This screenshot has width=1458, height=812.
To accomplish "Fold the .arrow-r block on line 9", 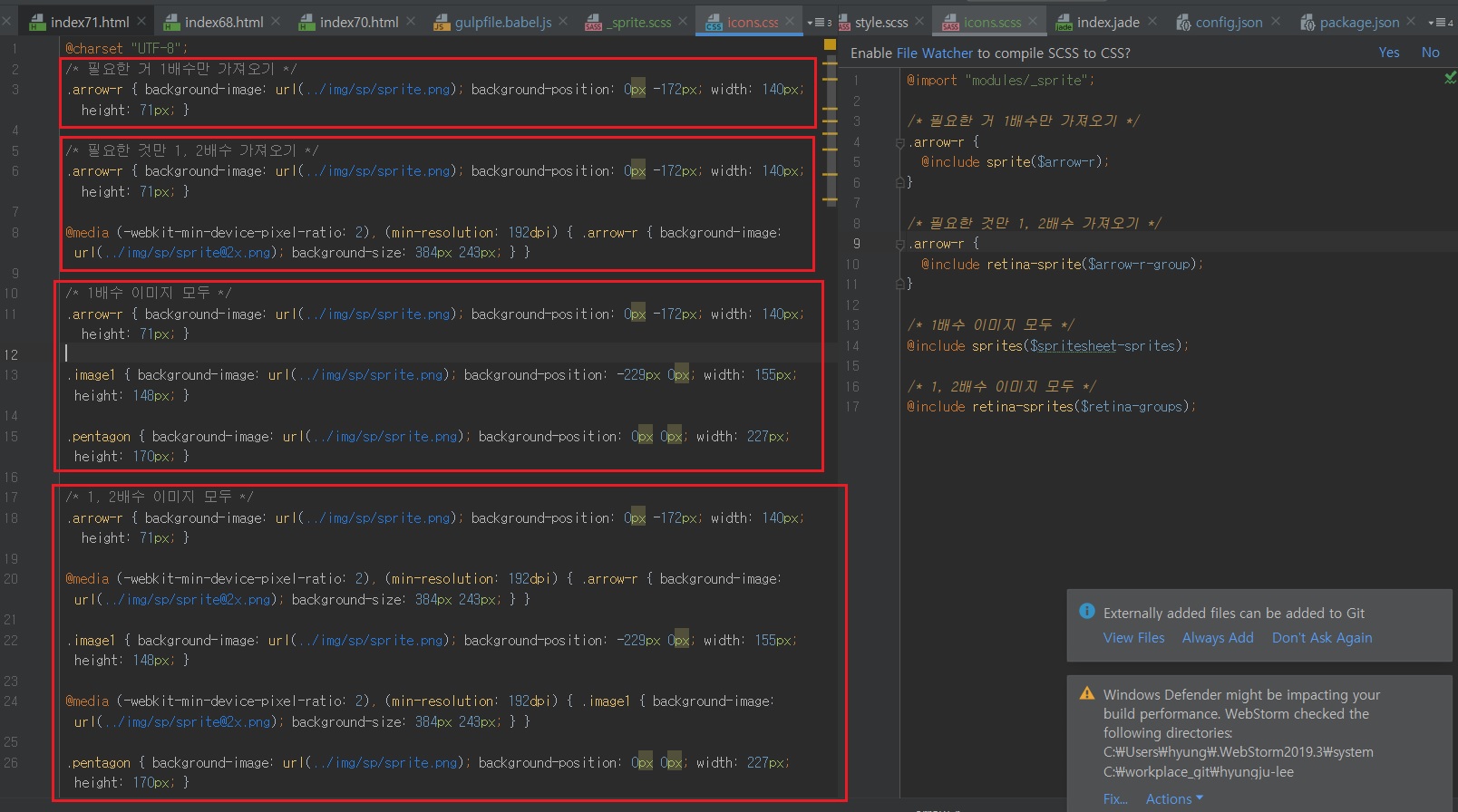I will tap(899, 244).
